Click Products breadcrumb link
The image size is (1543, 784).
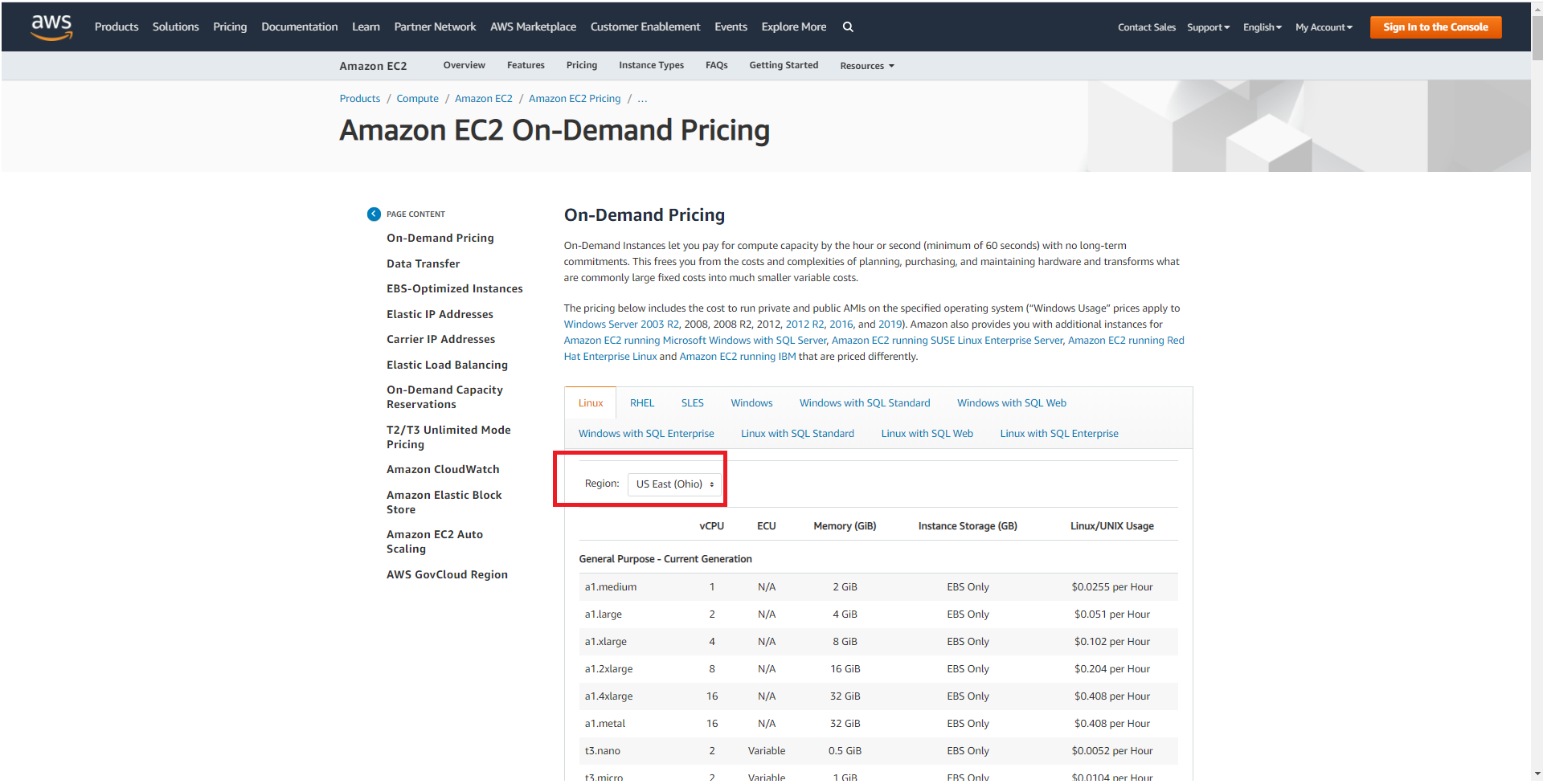[x=360, y=99]
